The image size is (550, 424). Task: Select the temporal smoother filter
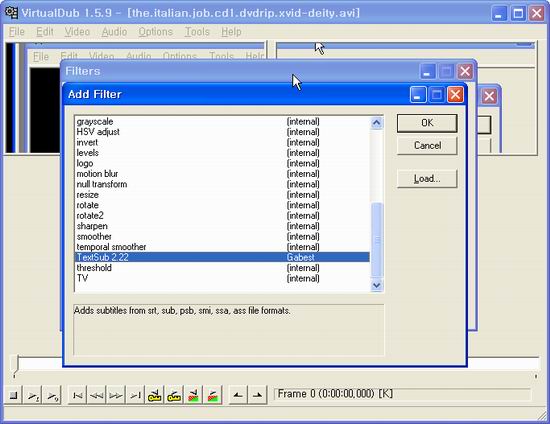(222, 247)
